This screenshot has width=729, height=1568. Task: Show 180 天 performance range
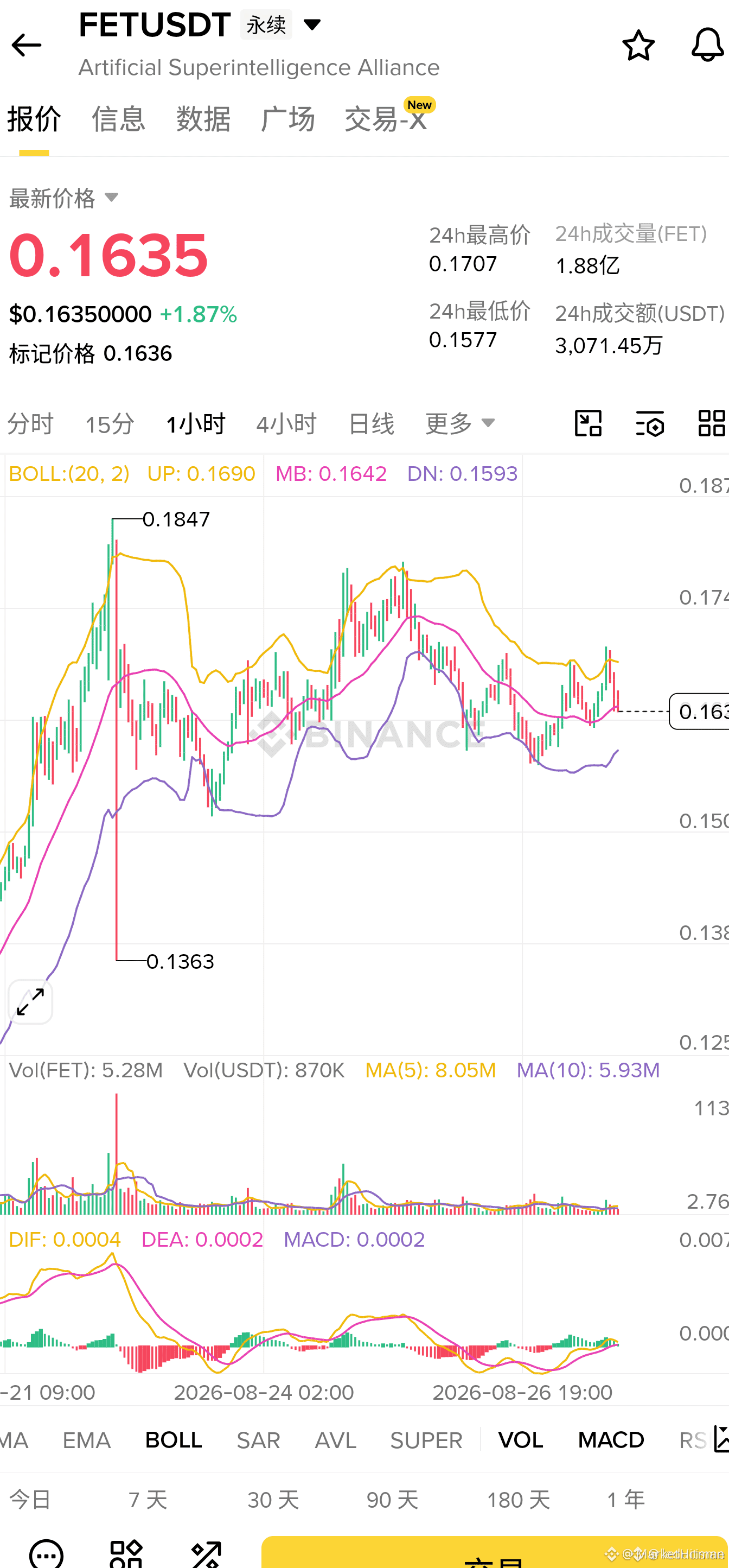[519, 1500]
